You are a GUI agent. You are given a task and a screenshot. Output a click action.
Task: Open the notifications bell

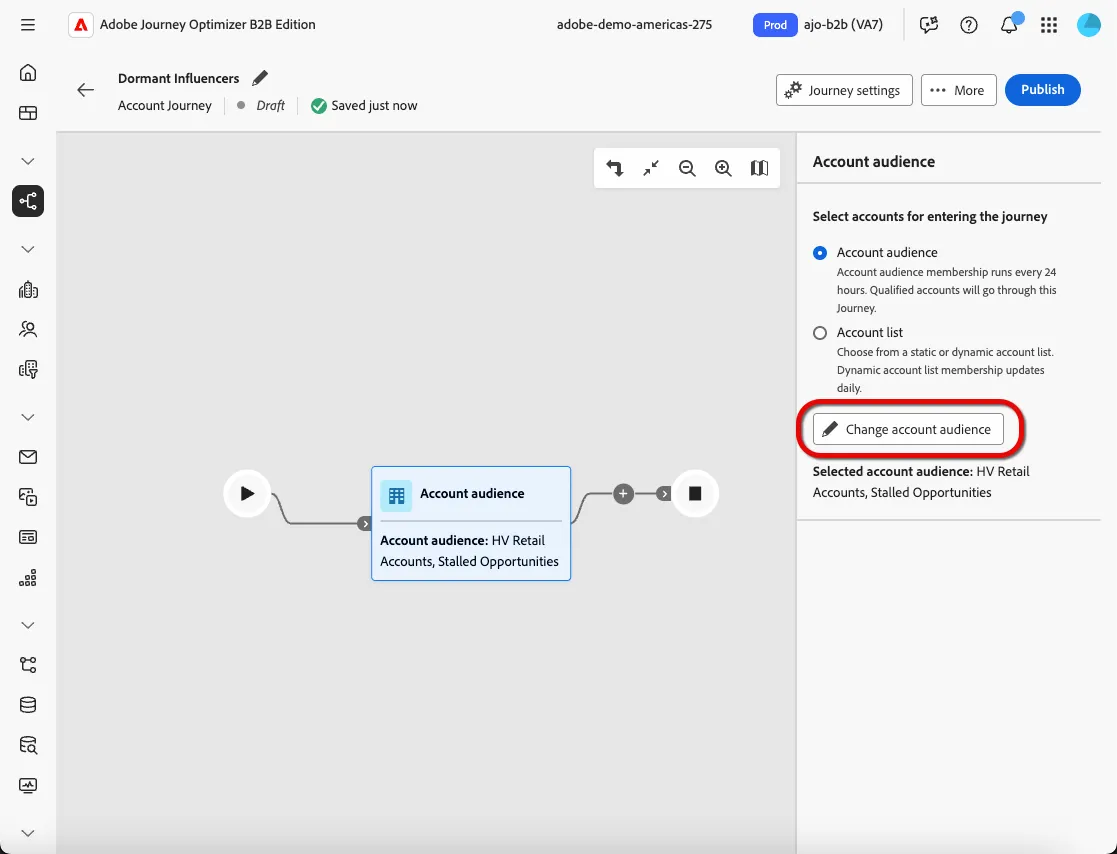point(1009,25)
